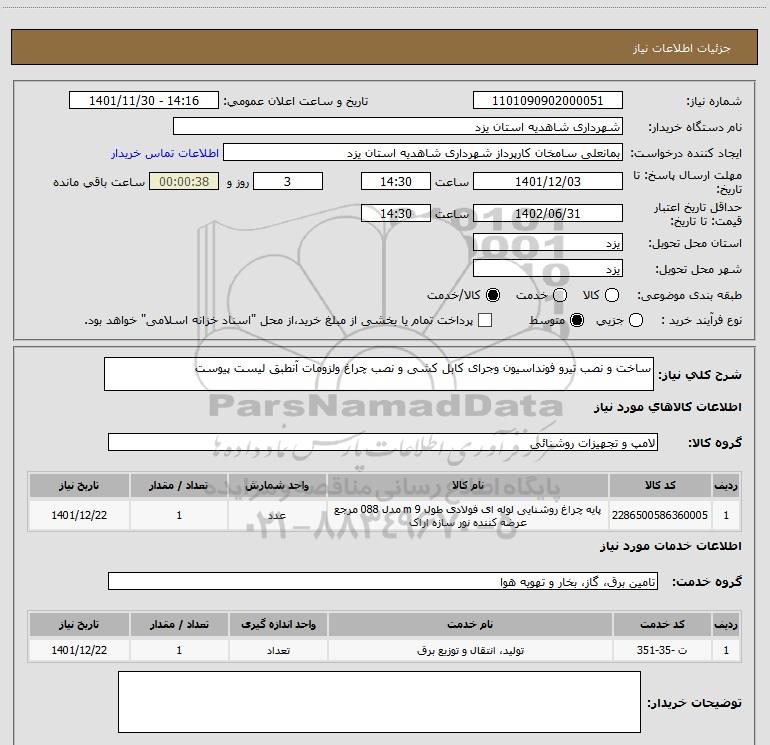The image size is (770, 745).
Task: Choose the متوسط purchase type radio
Action: (577, 321)
